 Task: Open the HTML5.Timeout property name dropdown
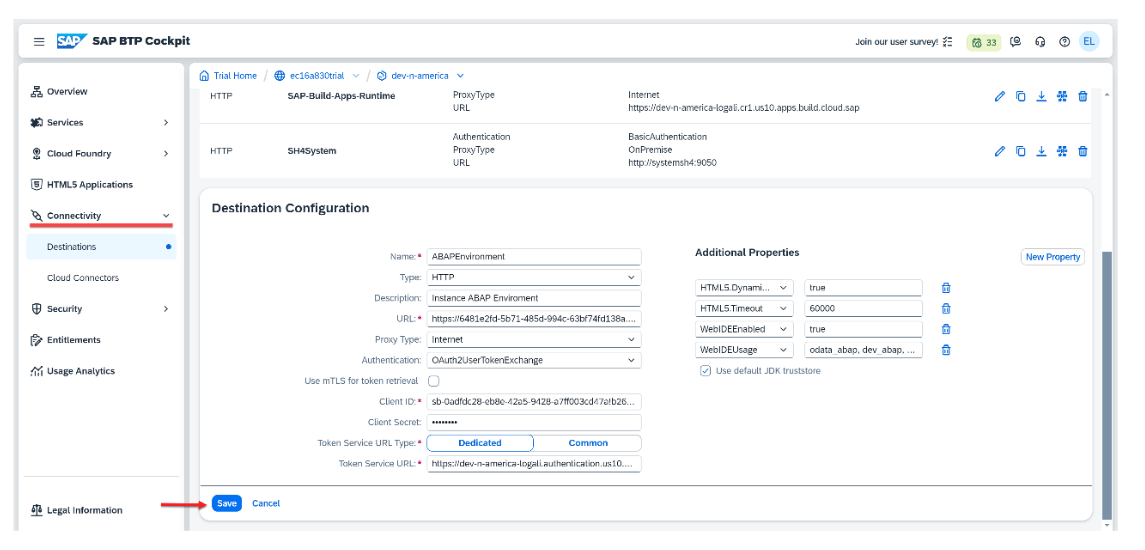point(744,308)
